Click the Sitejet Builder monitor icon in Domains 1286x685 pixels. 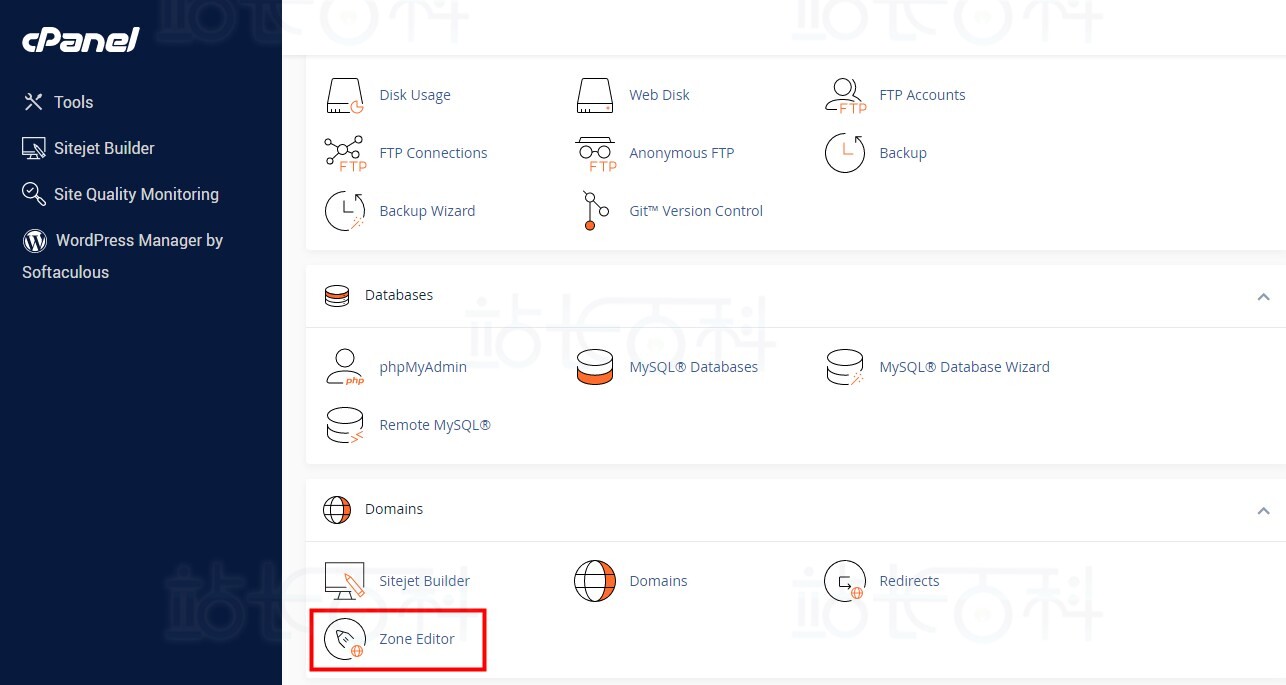pyautogui.click(x=344, y=581)
